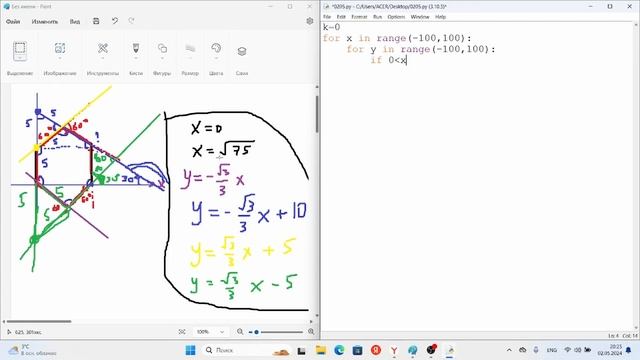Redo the action in Paint
Screen dimensions: 640x360
point(131,21)
